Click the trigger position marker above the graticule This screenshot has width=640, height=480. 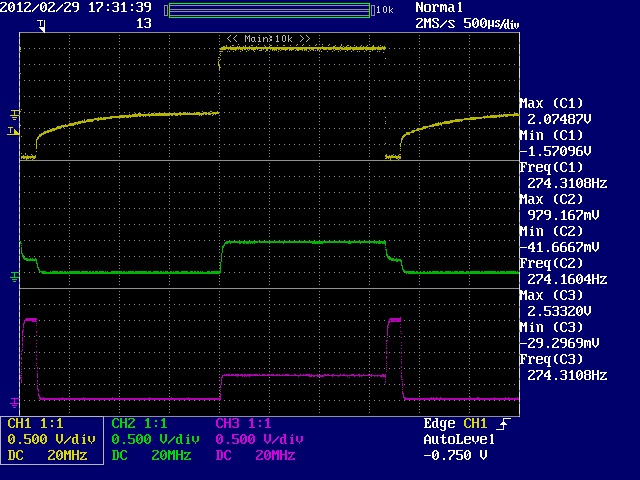41,25
